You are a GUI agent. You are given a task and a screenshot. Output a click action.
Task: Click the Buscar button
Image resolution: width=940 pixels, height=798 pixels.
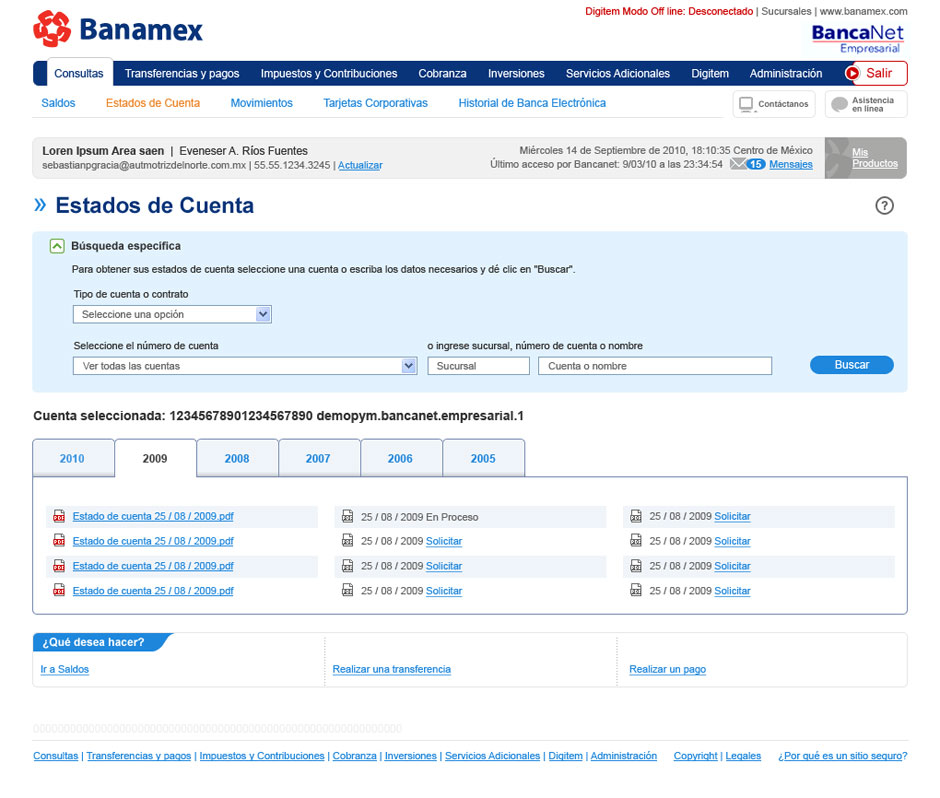tap(851, 365)
